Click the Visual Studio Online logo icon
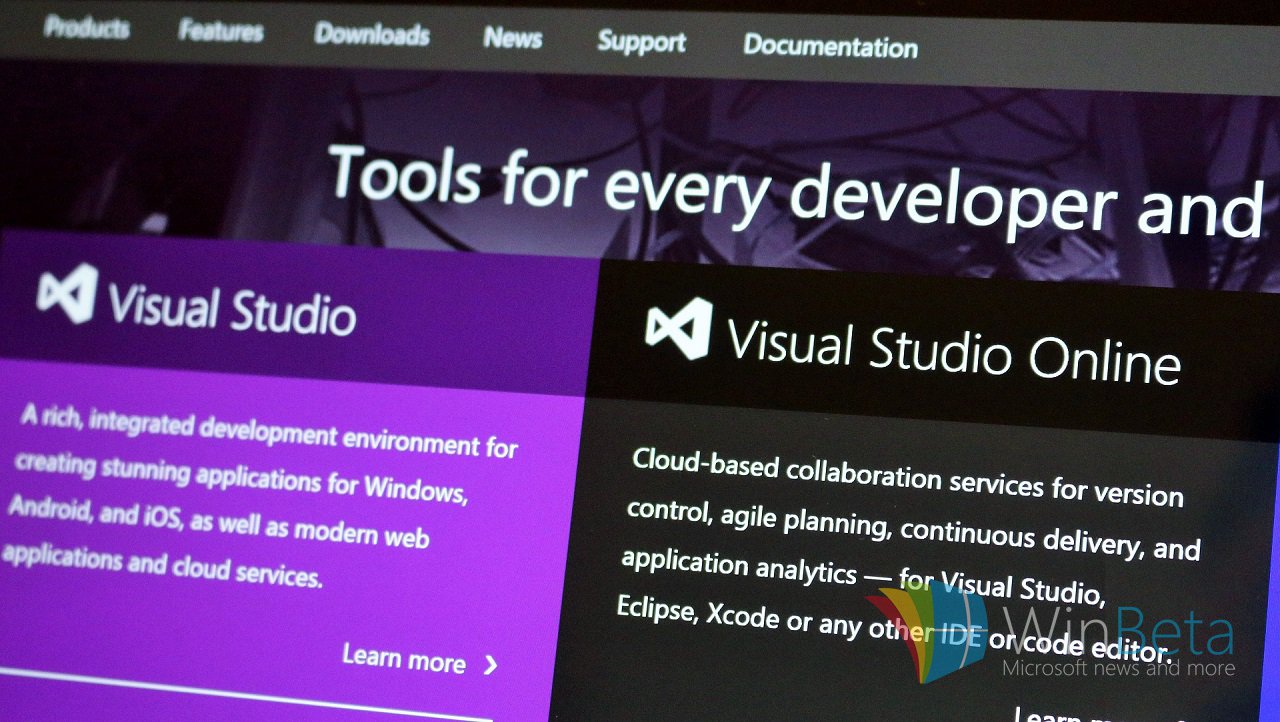This screenshot has height=722, width=1280. [x=679, y=329]
